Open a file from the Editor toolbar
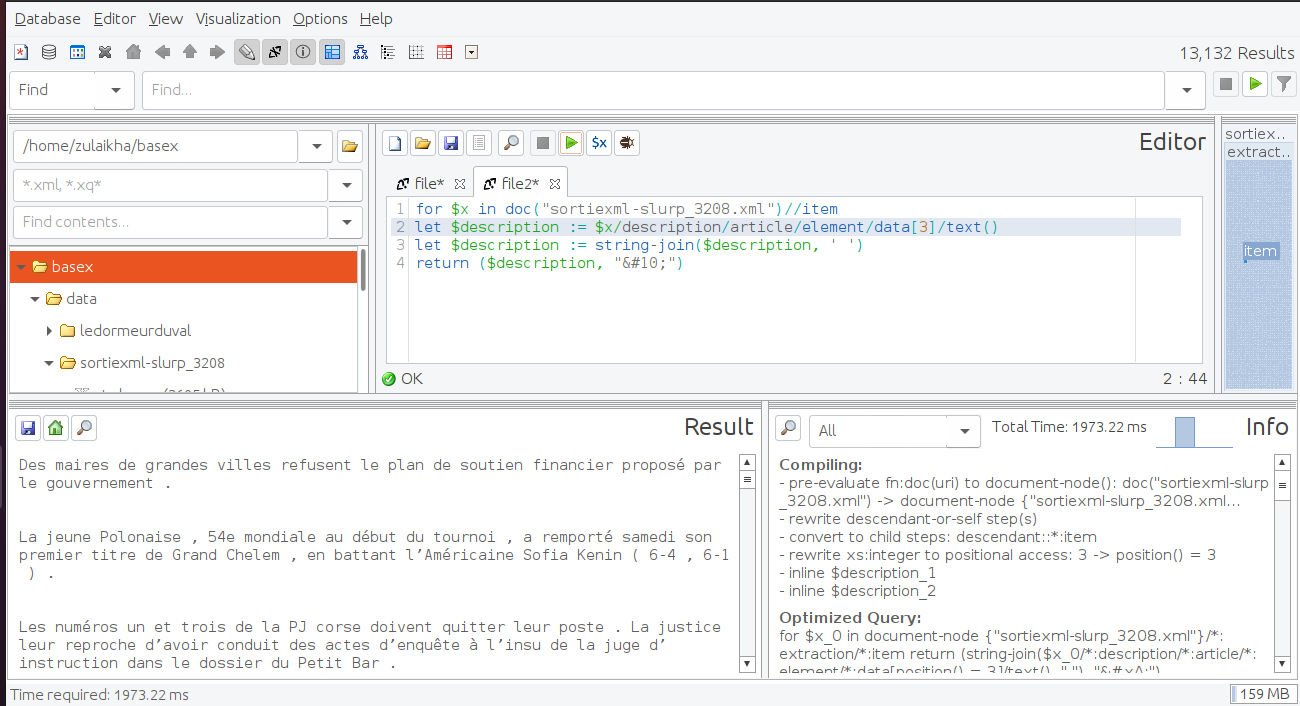Viewport: 1300px width, 706px height. coord(423,143)
